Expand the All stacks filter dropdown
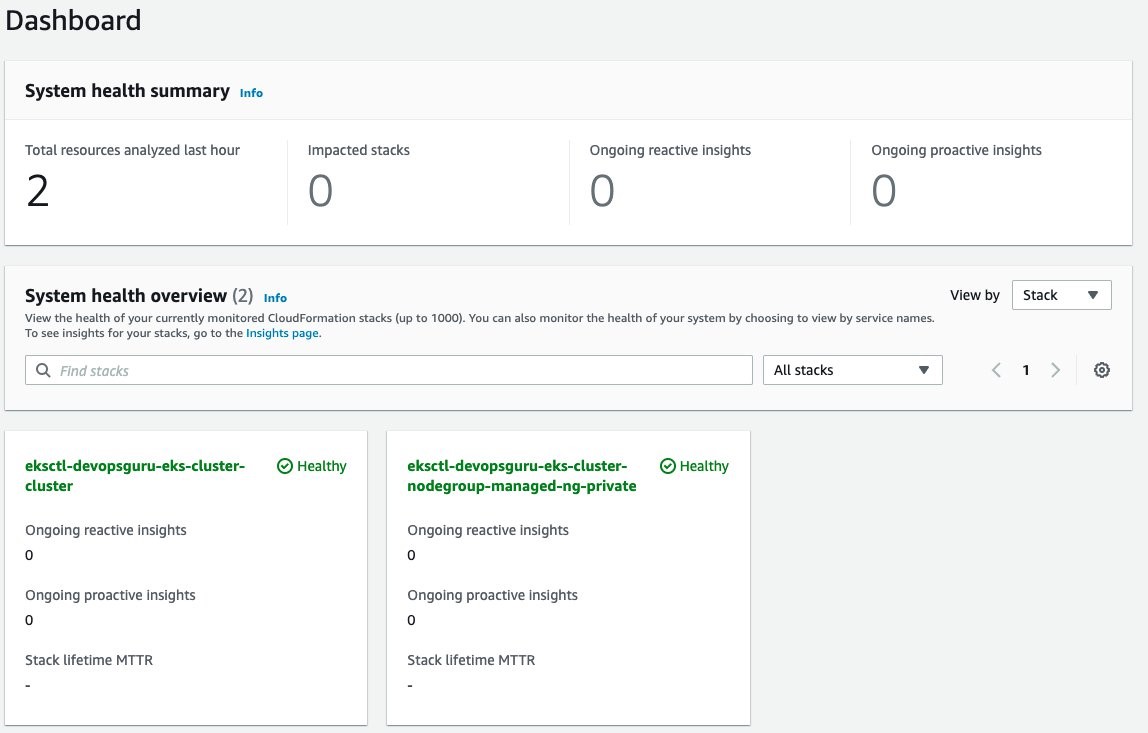The width and height of the screenshot is (1148, 733). 852,371
